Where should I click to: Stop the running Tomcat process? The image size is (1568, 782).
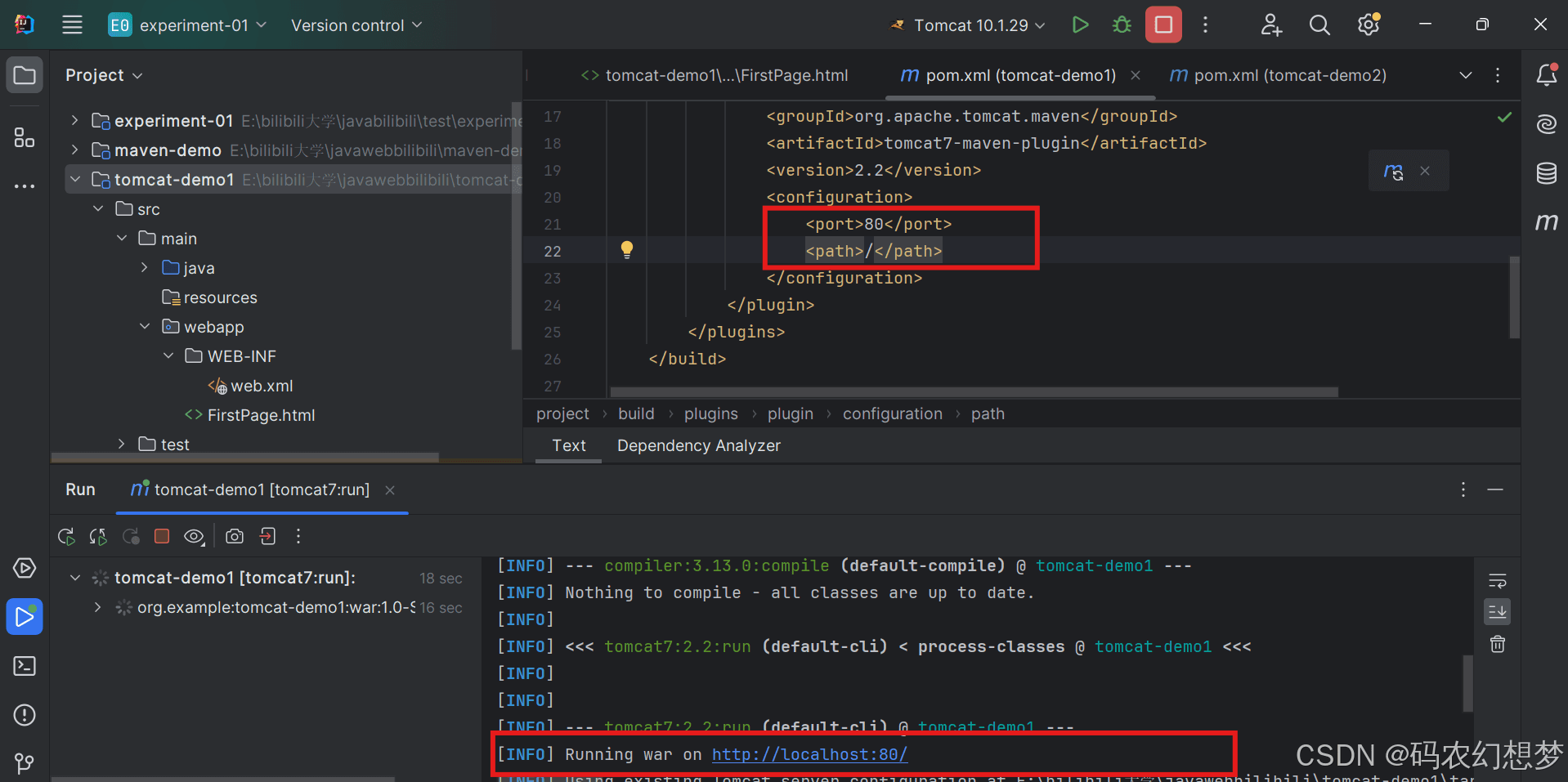tap(1163, 25)
